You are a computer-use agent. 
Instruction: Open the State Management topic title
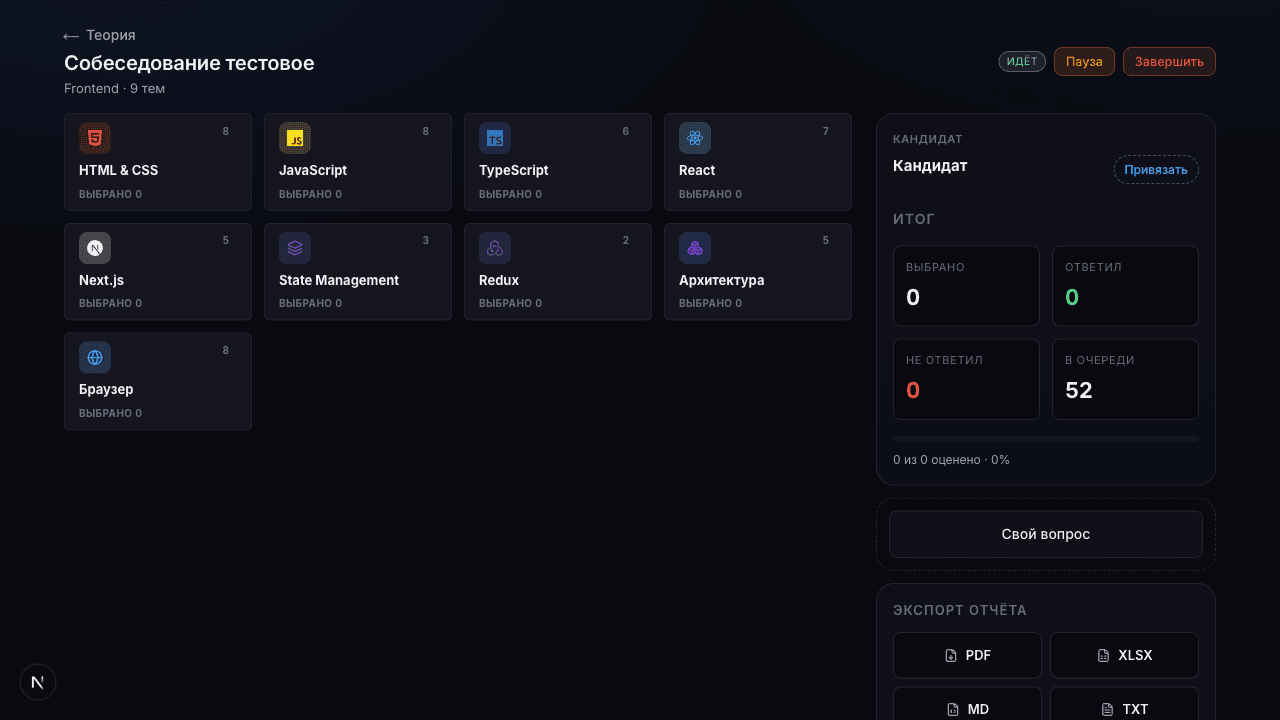(x=339, y=280)
